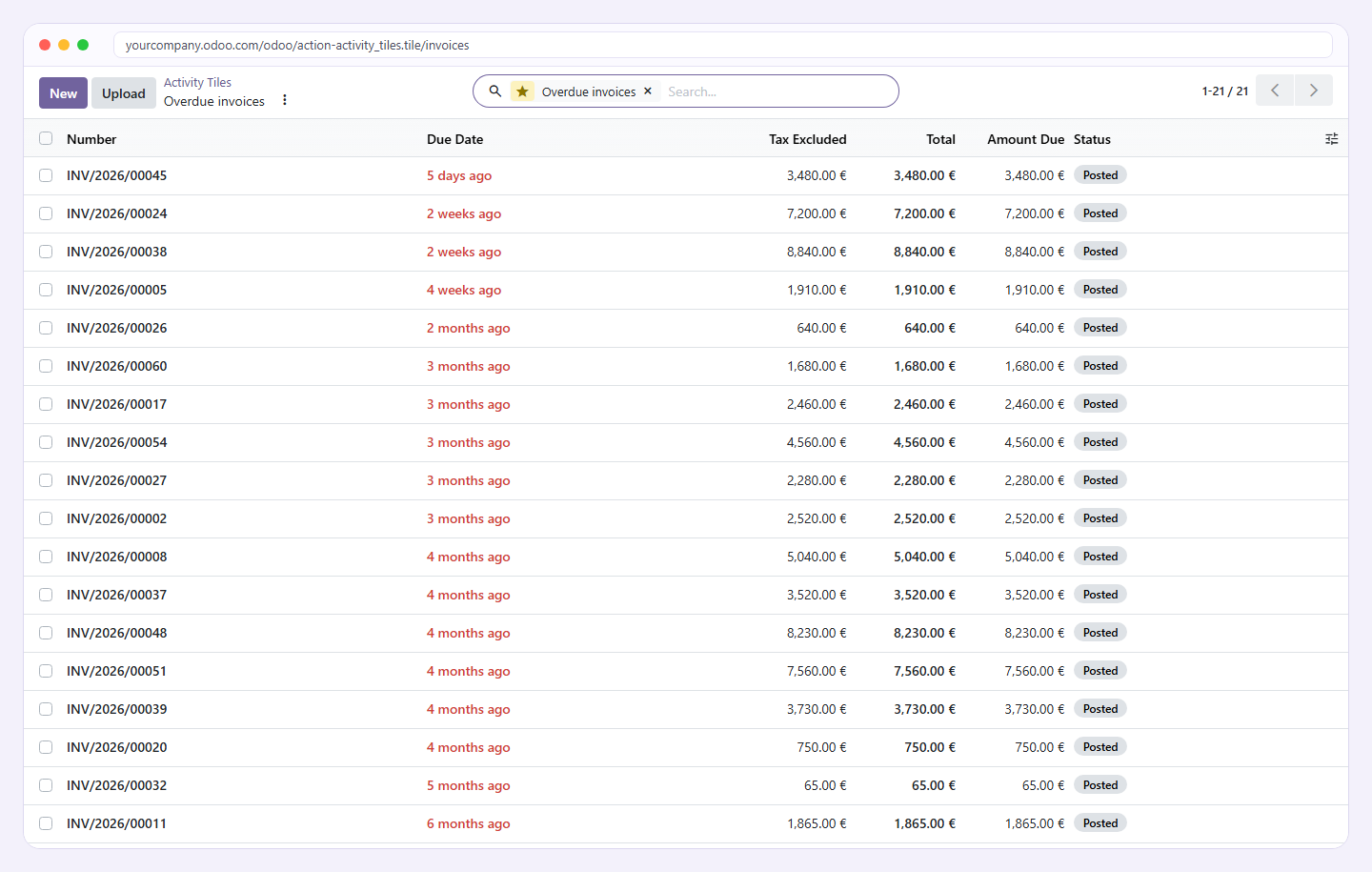This screenshot has height=872, width=1372.
Task: Click Posted status badge of INV/2026/00017
Action: pyautogui.click(x=1100, y=404)
